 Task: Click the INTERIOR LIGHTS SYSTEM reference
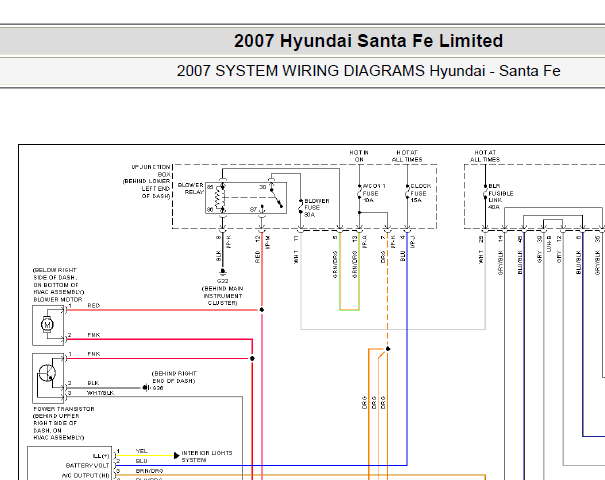pyautogui.click(x=207, y=456)
